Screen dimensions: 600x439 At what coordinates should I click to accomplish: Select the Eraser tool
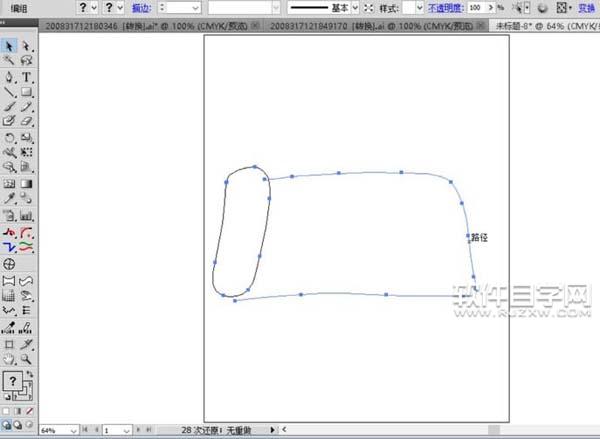tap(26, 121)
